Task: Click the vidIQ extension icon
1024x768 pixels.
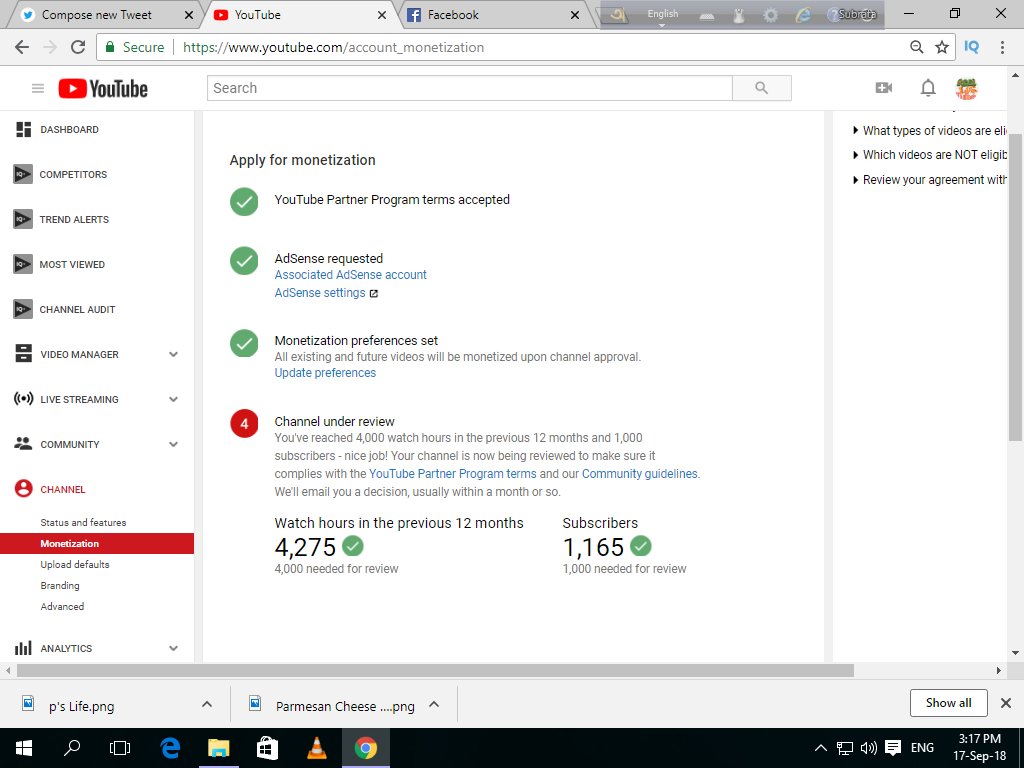Action: pos(972,47)
